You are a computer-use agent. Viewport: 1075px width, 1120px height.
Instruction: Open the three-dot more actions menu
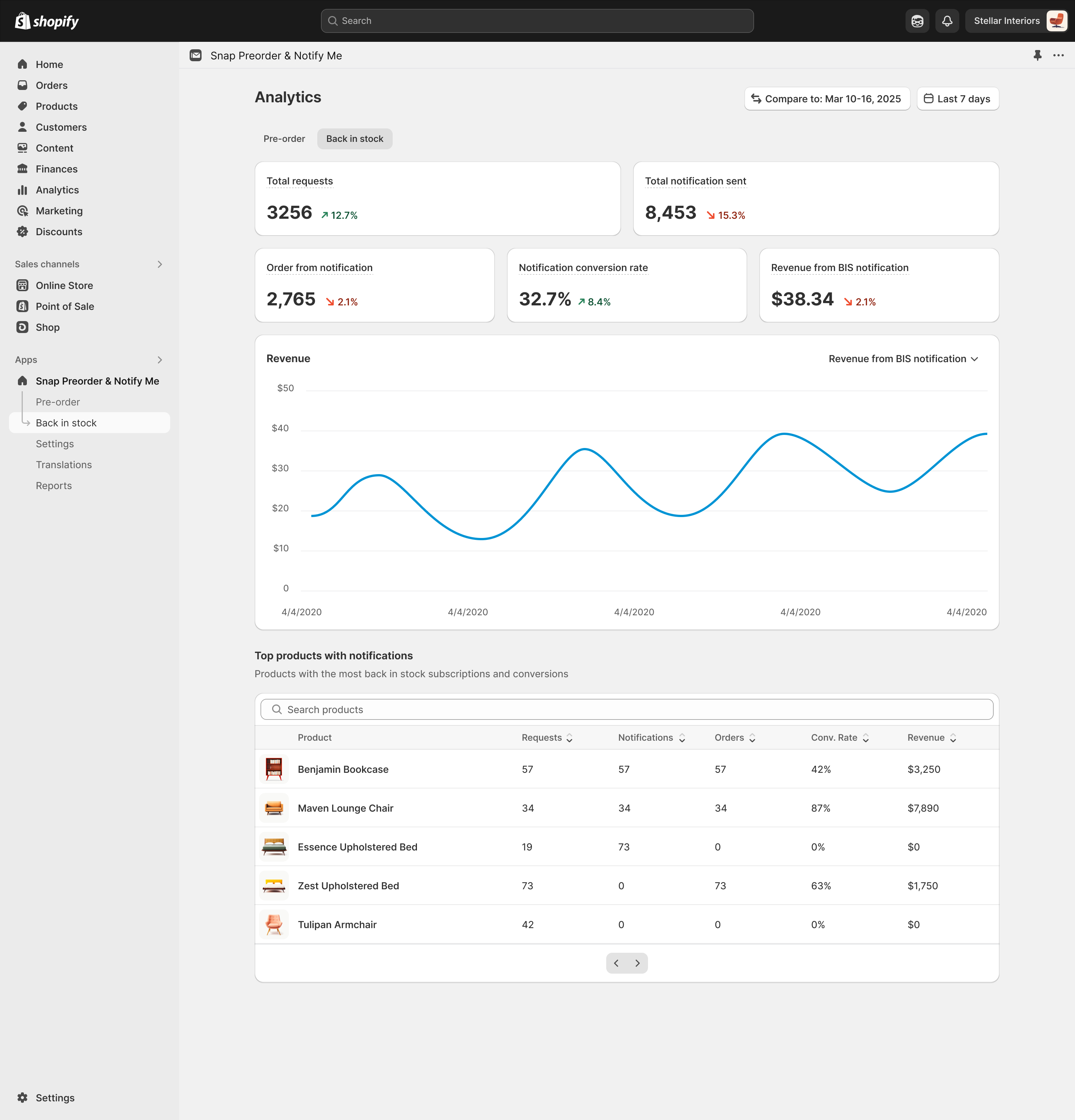click(1059, 55)
